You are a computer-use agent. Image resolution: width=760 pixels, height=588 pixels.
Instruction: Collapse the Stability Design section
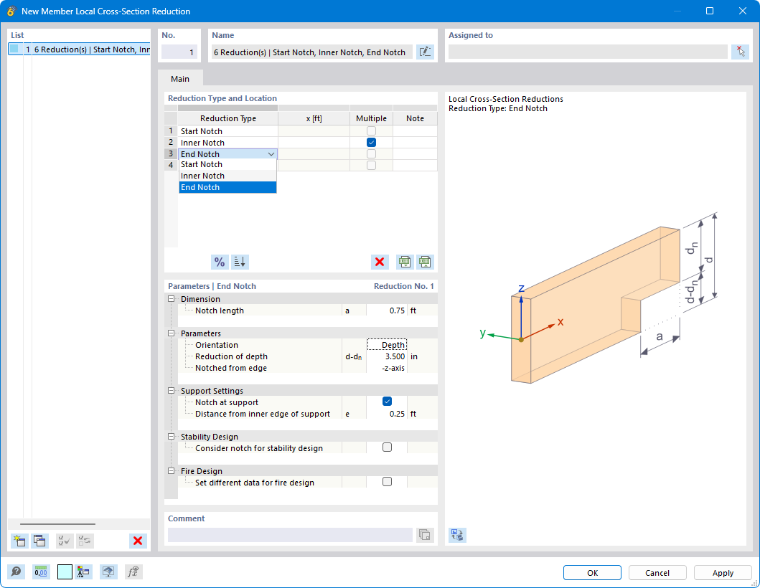pos(171,437)
